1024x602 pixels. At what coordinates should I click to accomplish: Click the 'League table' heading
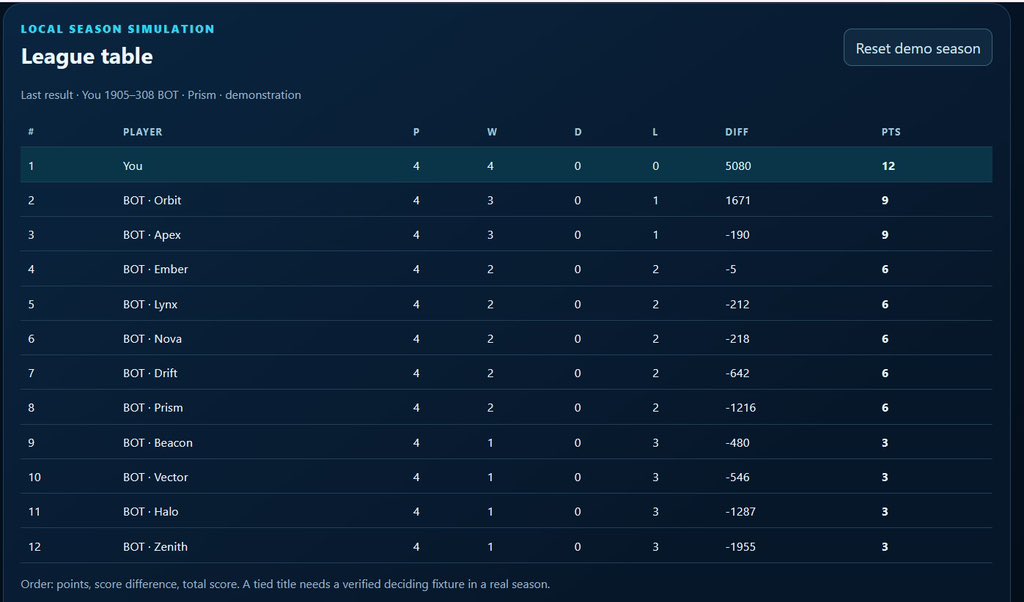[87, 56]
